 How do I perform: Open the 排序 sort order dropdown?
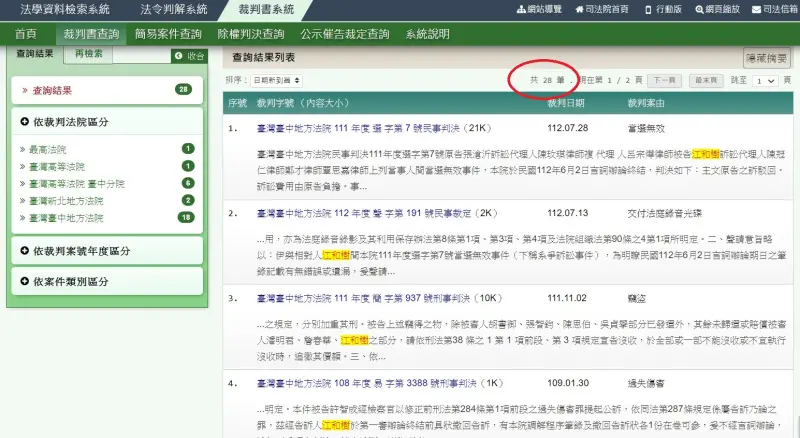[x=276, y=80]
